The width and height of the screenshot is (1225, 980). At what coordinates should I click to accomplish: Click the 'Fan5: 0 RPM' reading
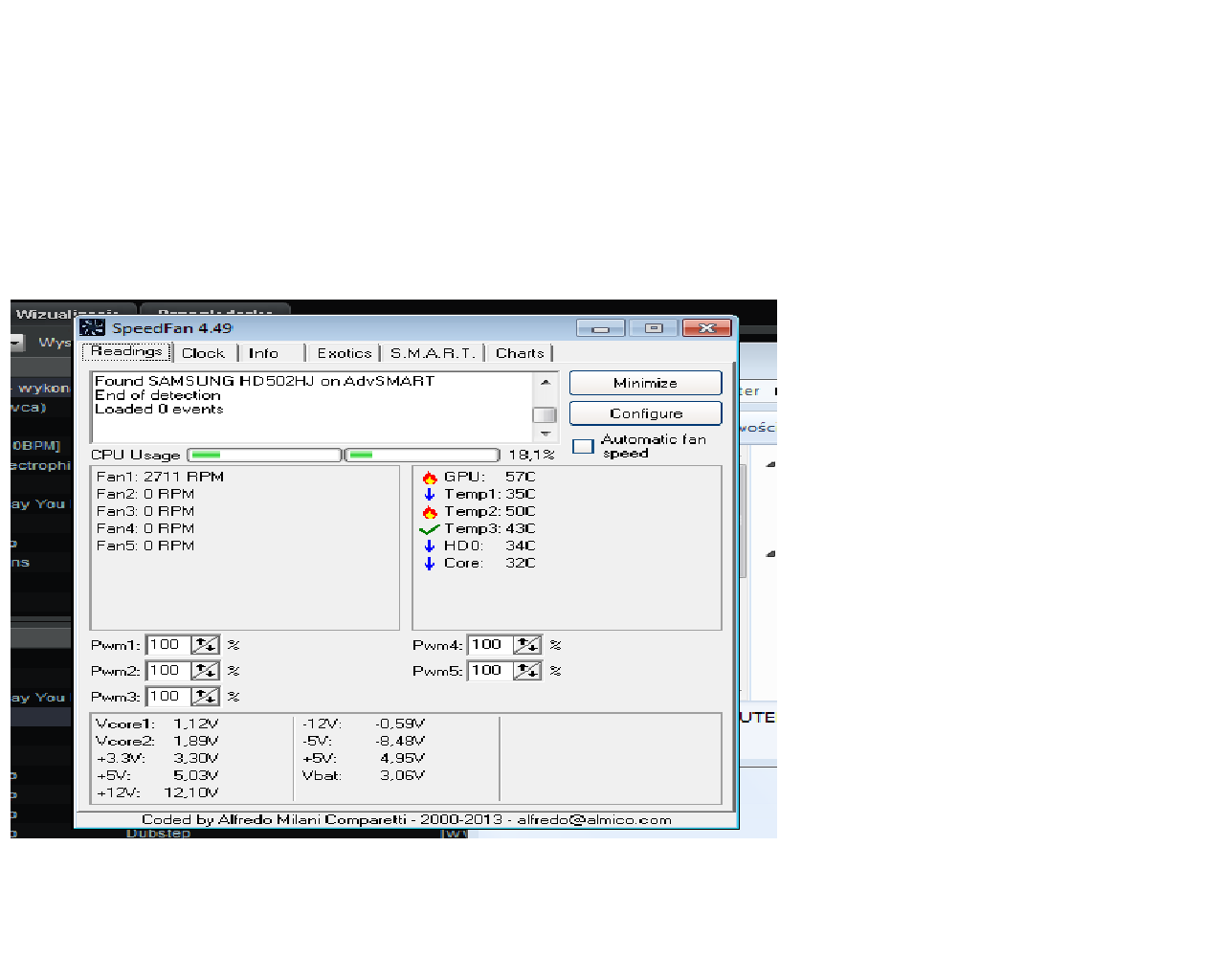pyautogui.click(x=145, y=546)
